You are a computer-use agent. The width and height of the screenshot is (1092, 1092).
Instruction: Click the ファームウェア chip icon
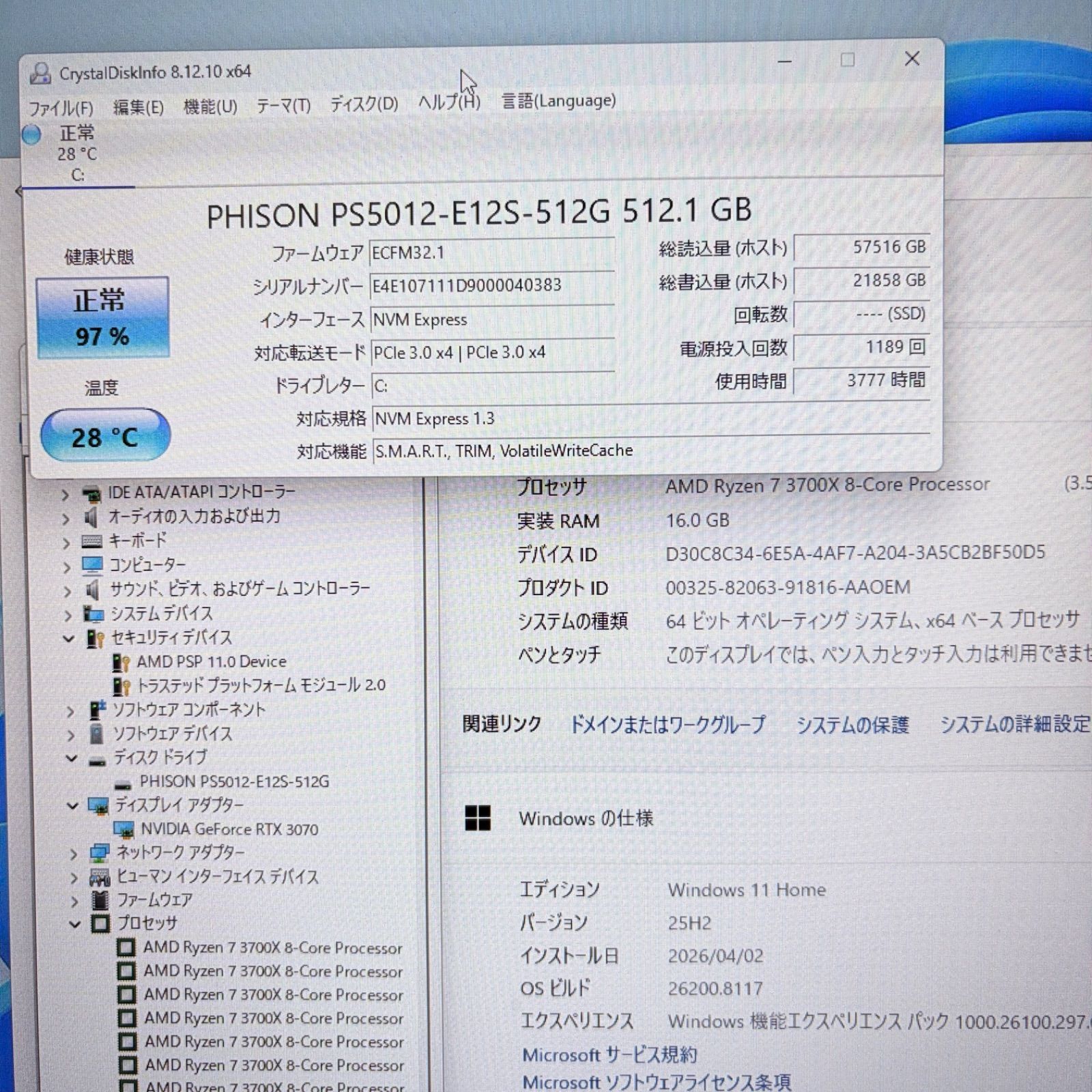[x=100, y=901]
